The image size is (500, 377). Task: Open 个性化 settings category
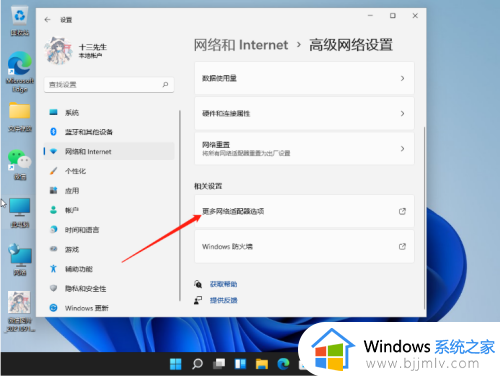[x=109, y=171]
